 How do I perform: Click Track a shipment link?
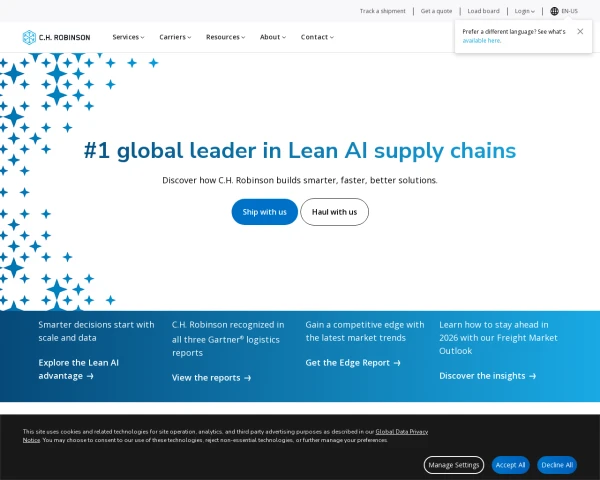(x=382, y=11)
